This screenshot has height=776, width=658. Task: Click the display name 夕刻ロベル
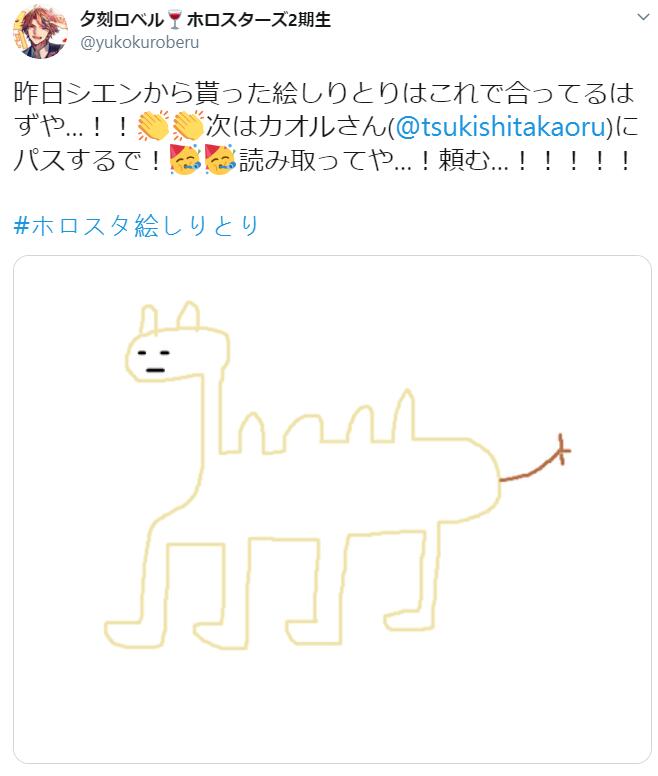coord(121,20)
